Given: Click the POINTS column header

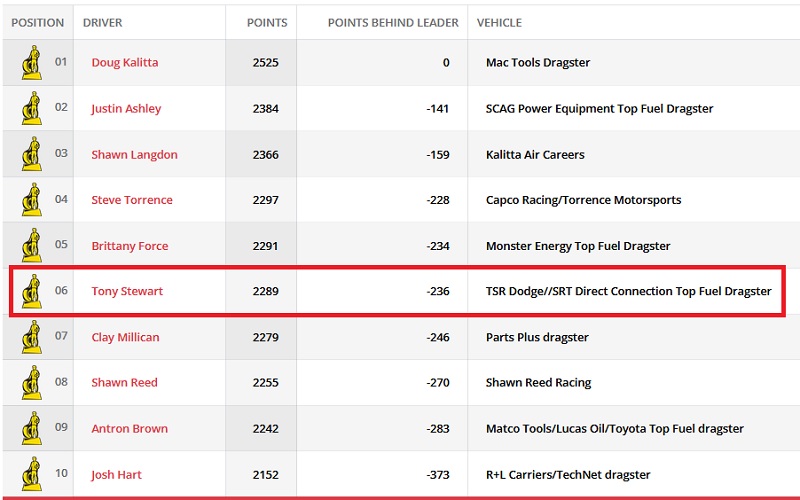Looking at the screenshot, I should 267,23.
